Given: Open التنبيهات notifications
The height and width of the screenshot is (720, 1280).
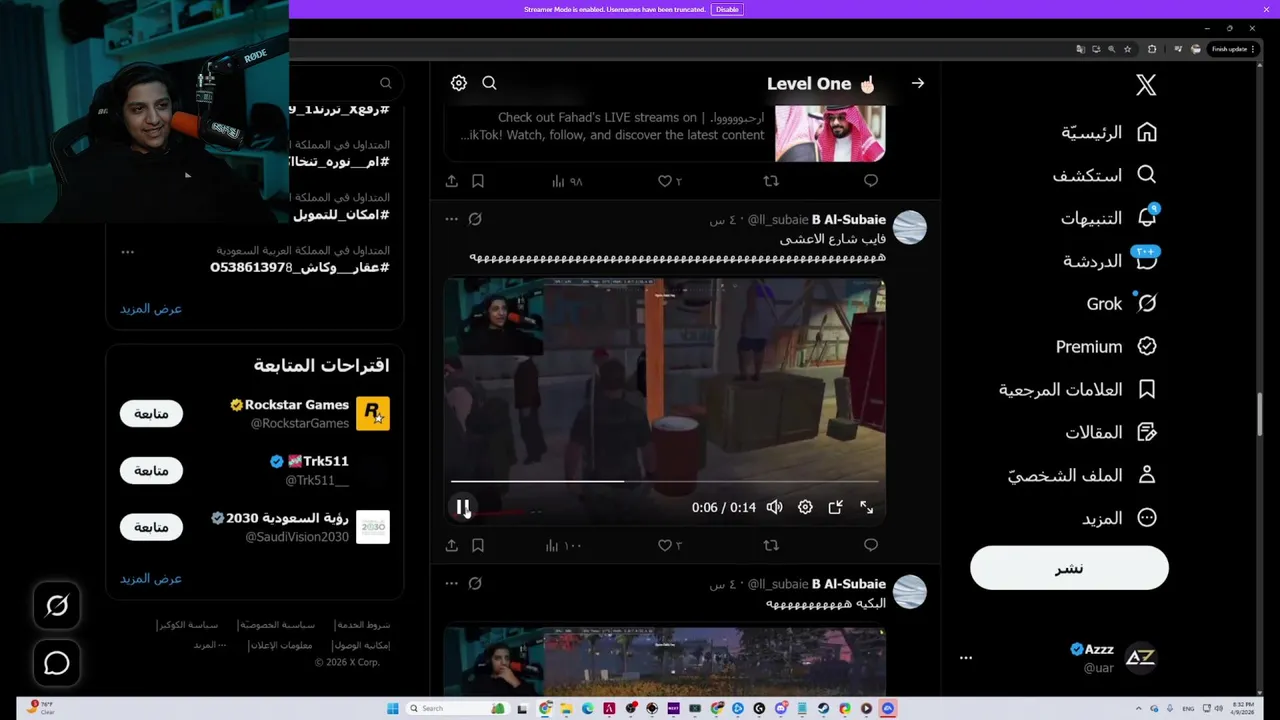Looking at the screenshot, I should tap(1108, 217).
